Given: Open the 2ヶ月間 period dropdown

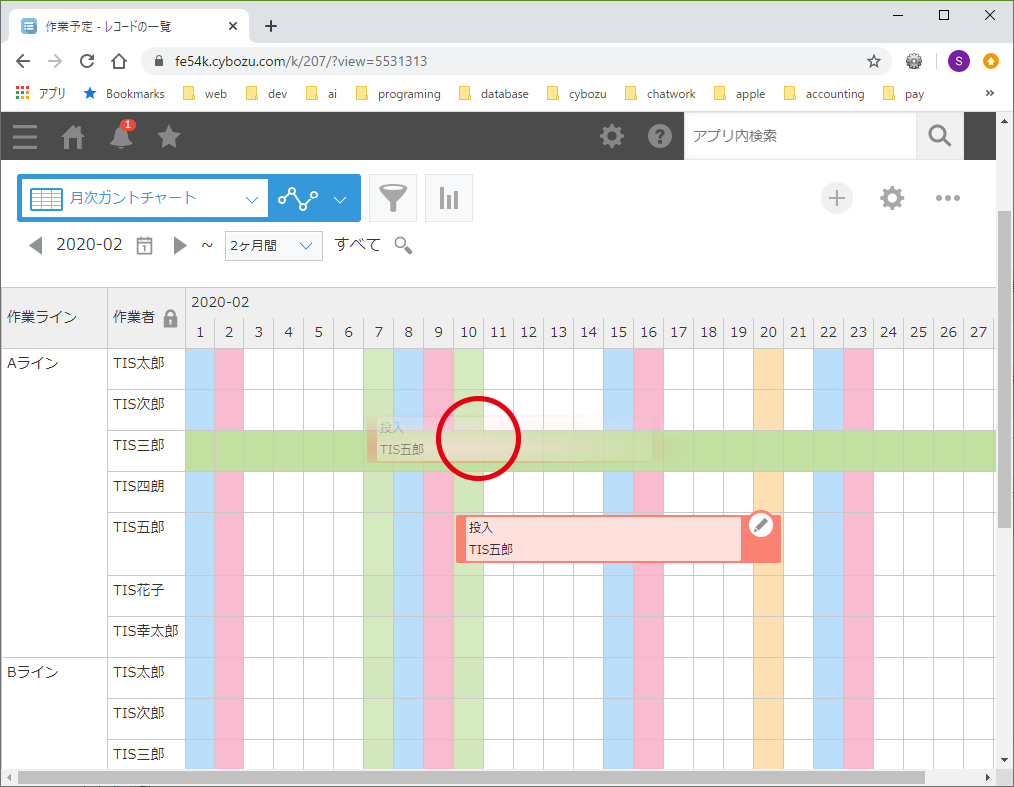Looking at the screenshot, I should pos(274,245).
